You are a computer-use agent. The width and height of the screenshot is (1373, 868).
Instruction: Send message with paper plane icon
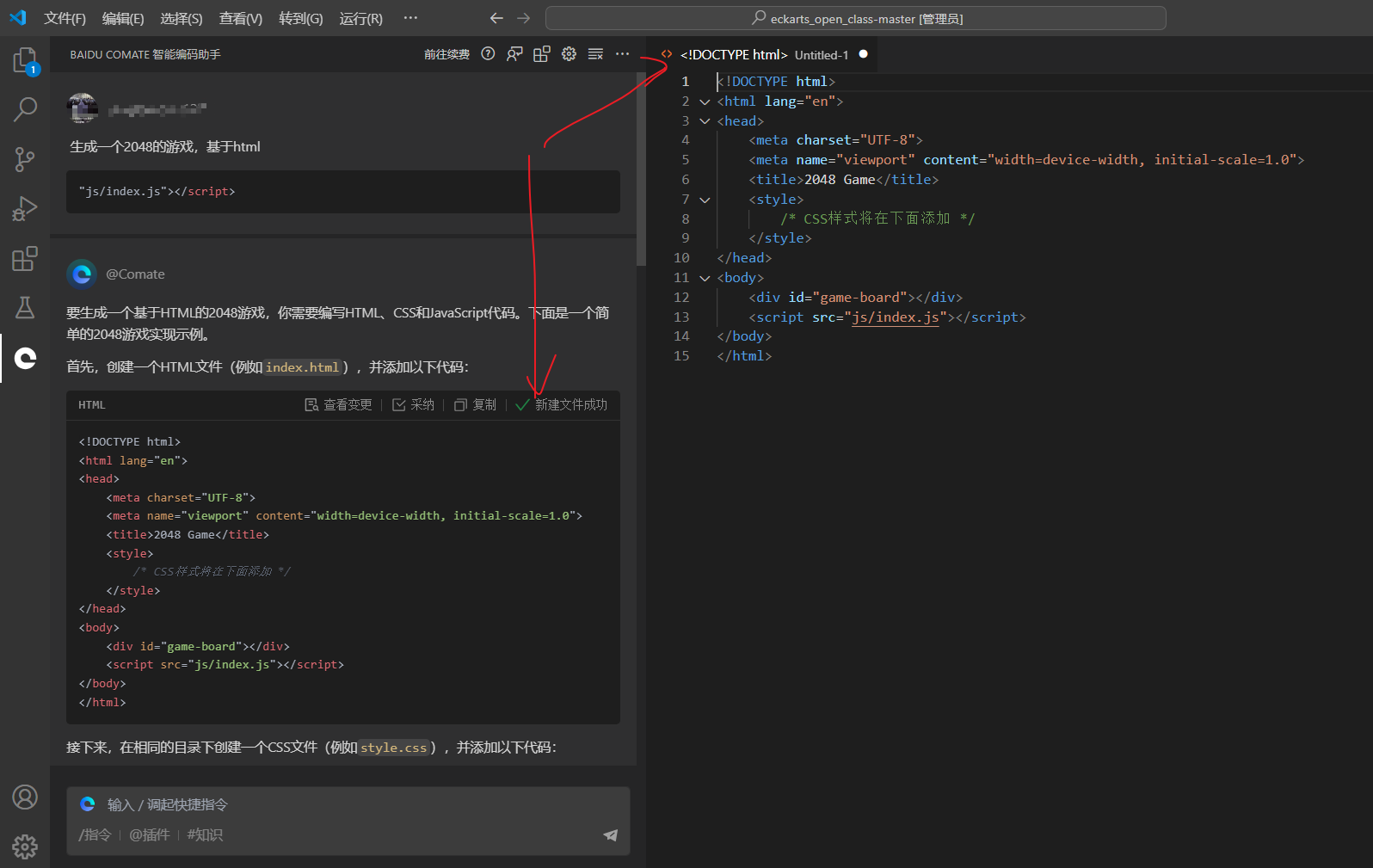[610, 835]
